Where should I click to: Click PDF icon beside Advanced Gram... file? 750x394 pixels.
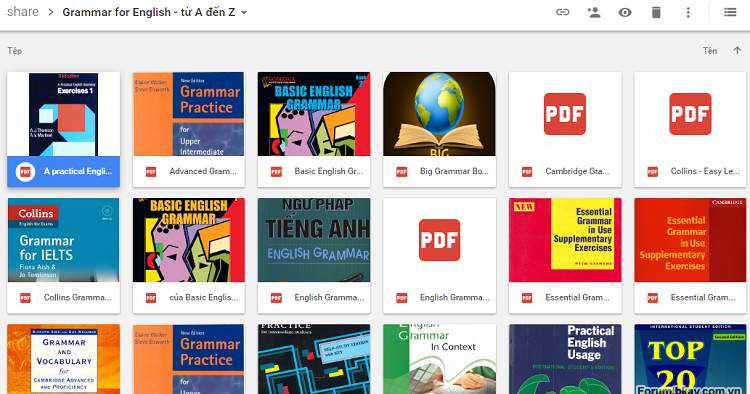[x=151, y=172]
